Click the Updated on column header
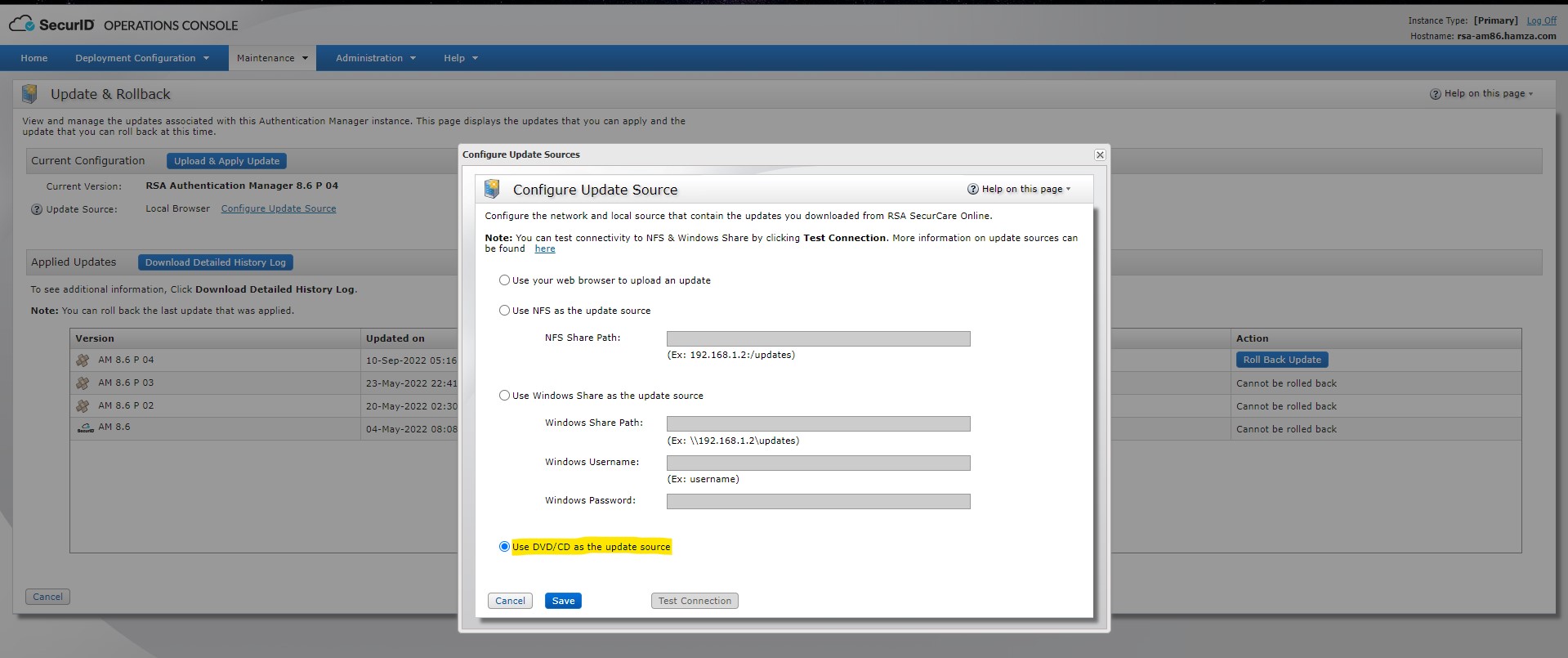 click(x=395, y=338)
